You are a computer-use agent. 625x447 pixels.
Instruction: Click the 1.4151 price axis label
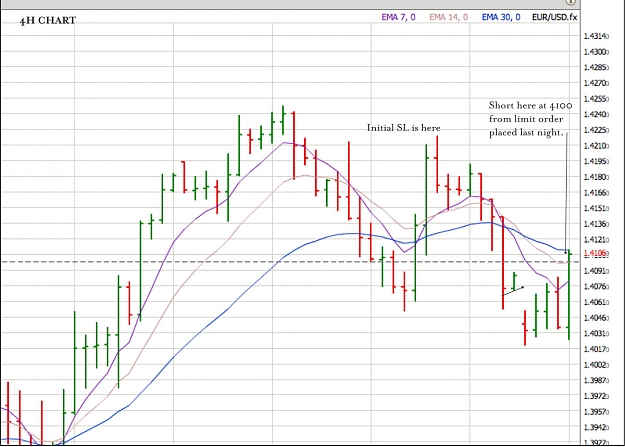click(596, 208)
